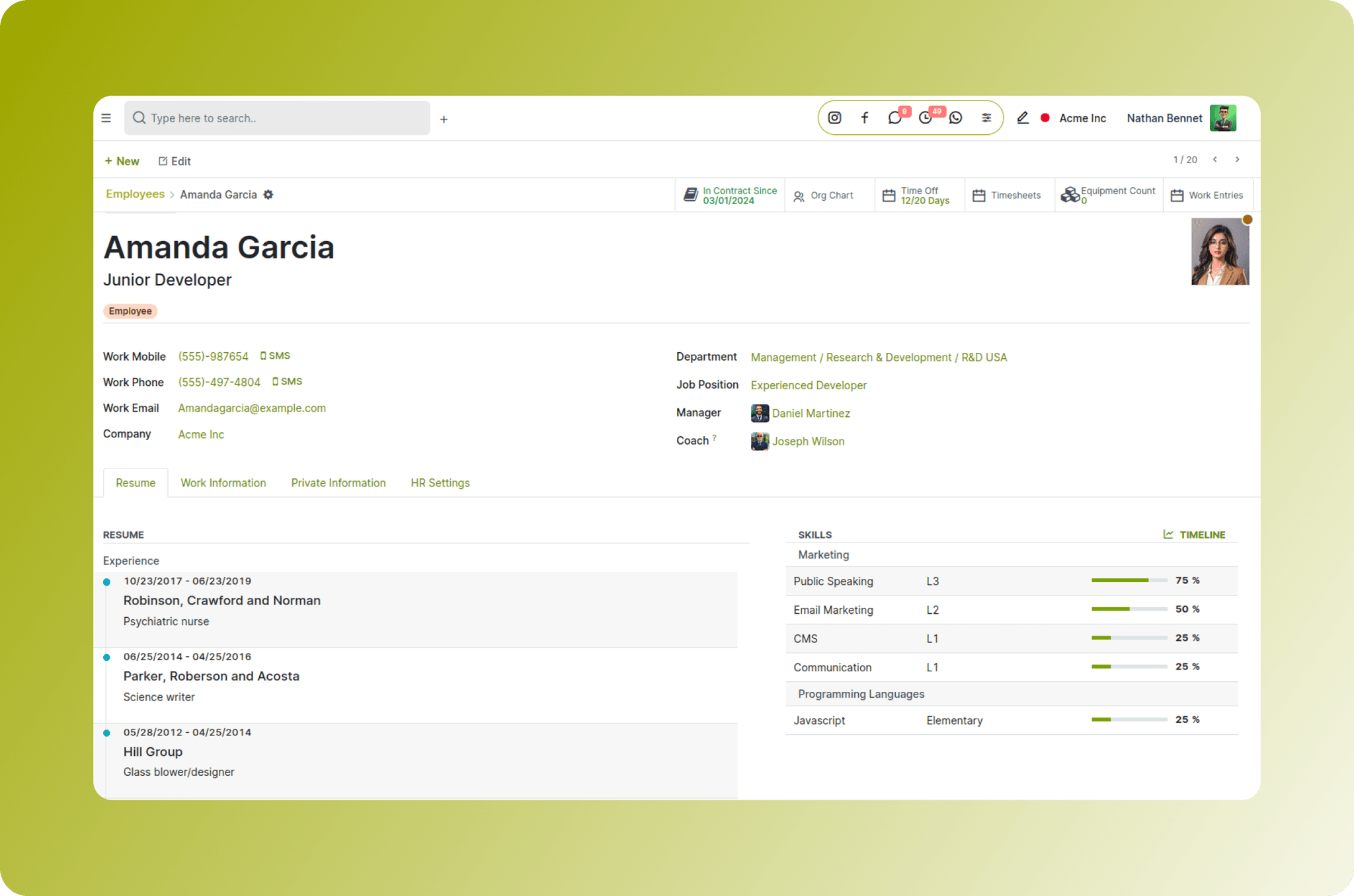1354x896 pixels.
Task: Switch to HR Settings tab
Action: tap(440, 483)
